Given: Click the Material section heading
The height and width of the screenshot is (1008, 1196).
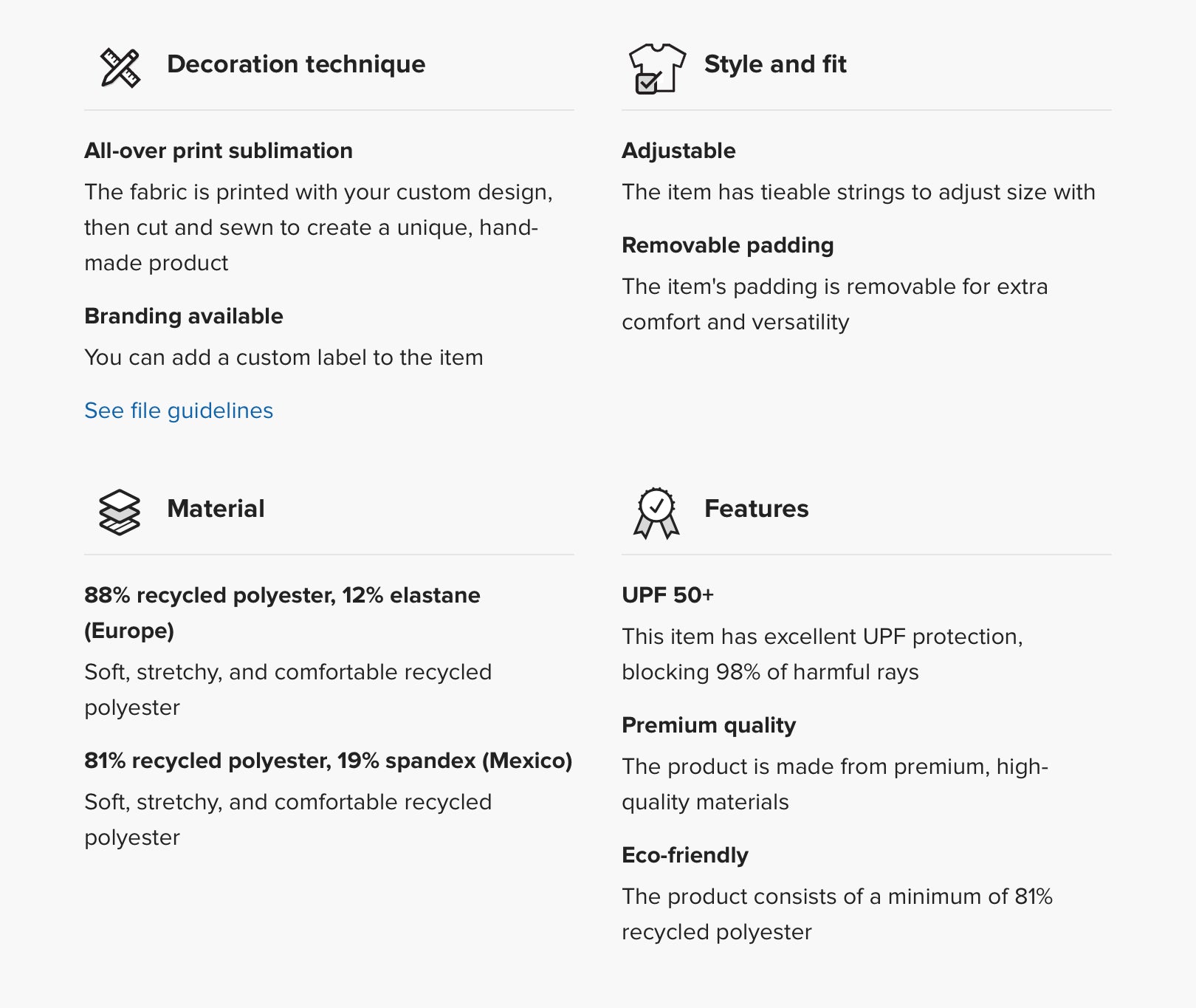Looking at the screenshot, I should (x=216, y=509).
